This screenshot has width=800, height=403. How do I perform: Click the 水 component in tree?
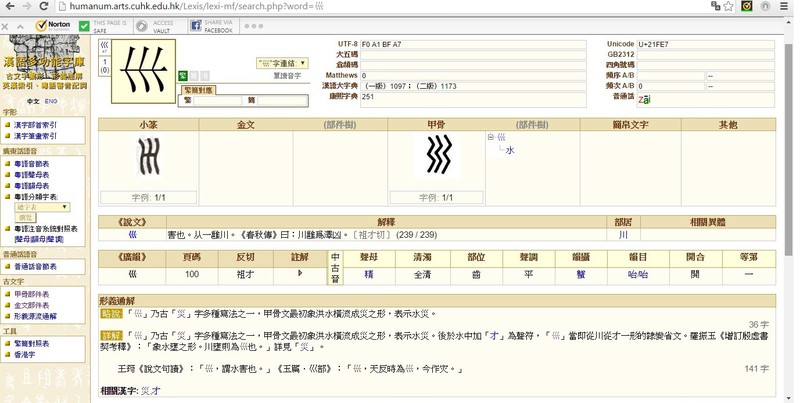(510, 150)
